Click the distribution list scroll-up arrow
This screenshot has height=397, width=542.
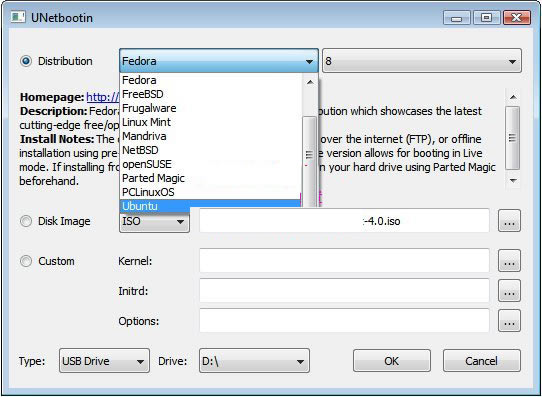point(310,82)
